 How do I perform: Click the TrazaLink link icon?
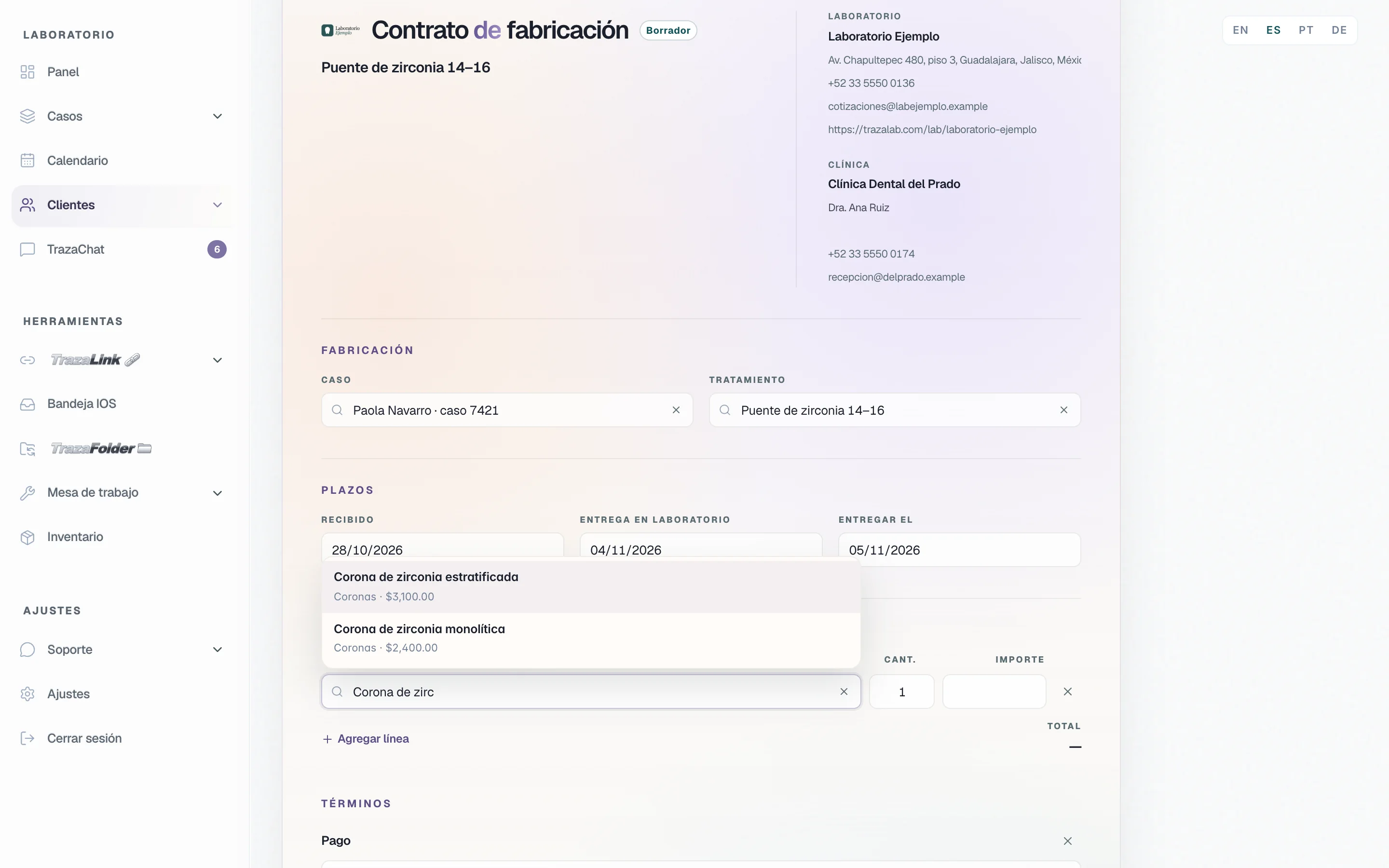pos(27,360)
